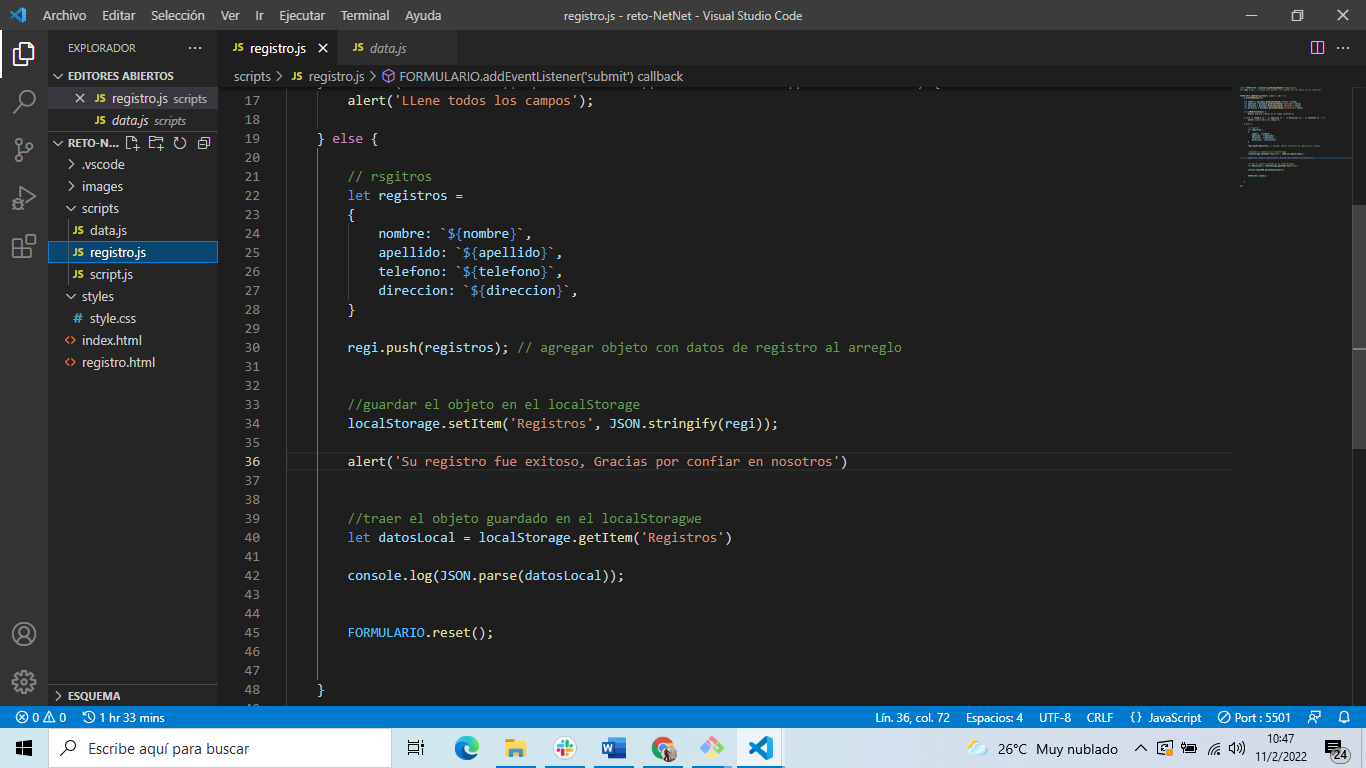Open script.js in the file tree

pyautogui.click(x=133, y=274)
